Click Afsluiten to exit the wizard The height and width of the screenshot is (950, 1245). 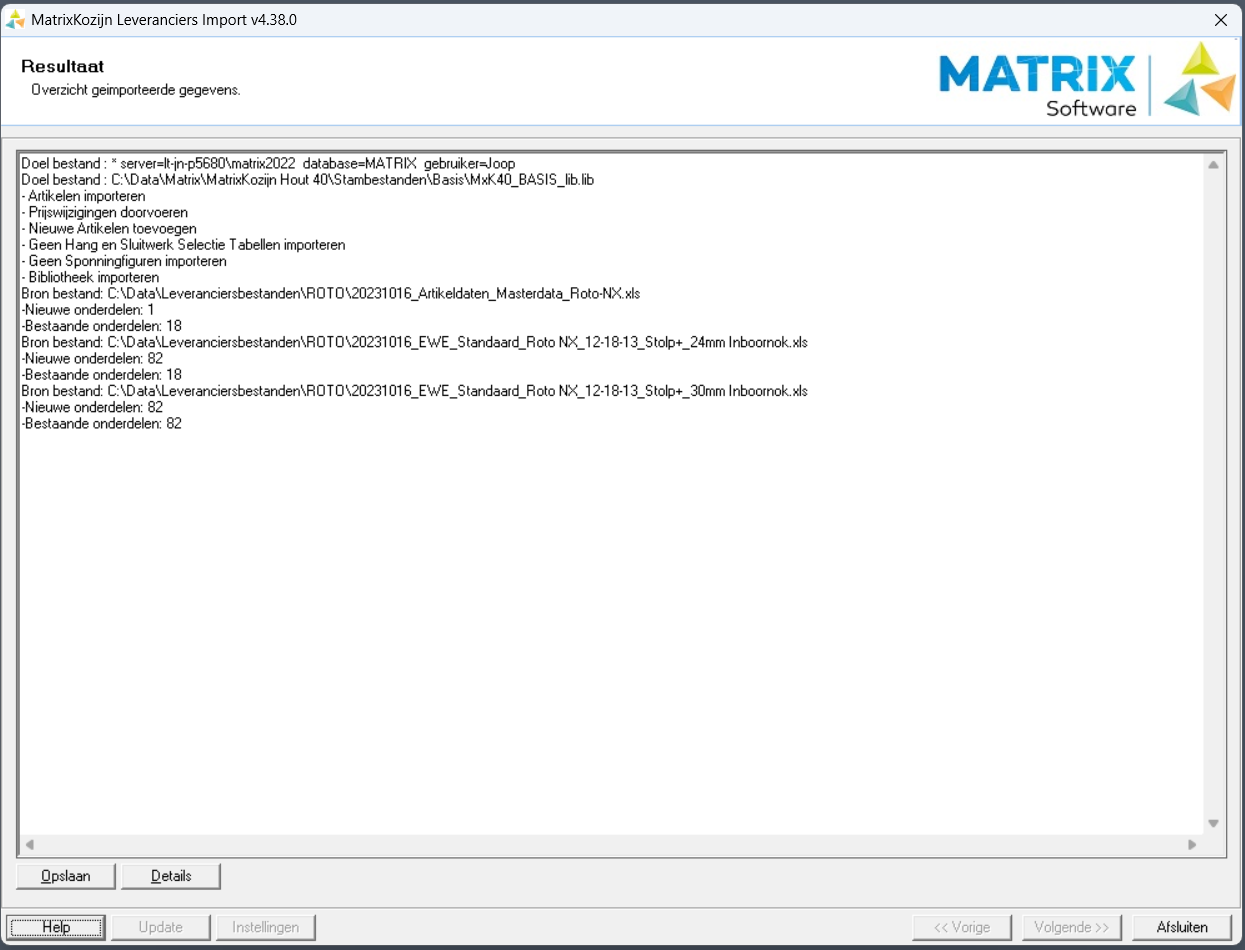[x=1182, y=927]
